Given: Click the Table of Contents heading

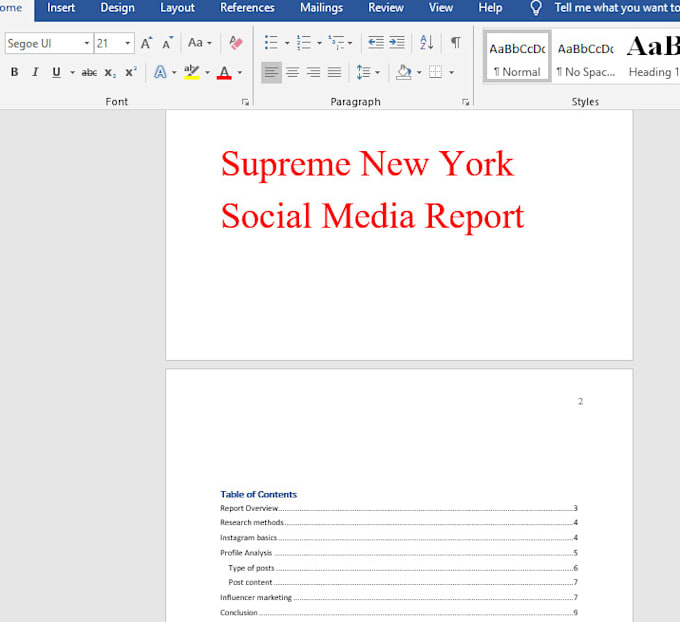Looking at the screenshot, I should coord(258,494).
